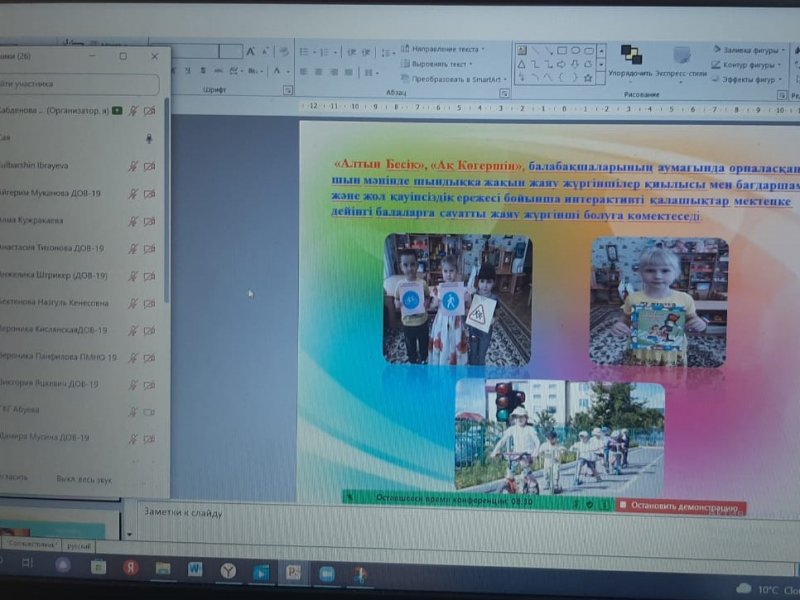Image resolution: width=800 pixels, height=600 pixels.
Task: Toggle camera icon for Gulbarshin Ibrayeva
Action: coord(149,166)
